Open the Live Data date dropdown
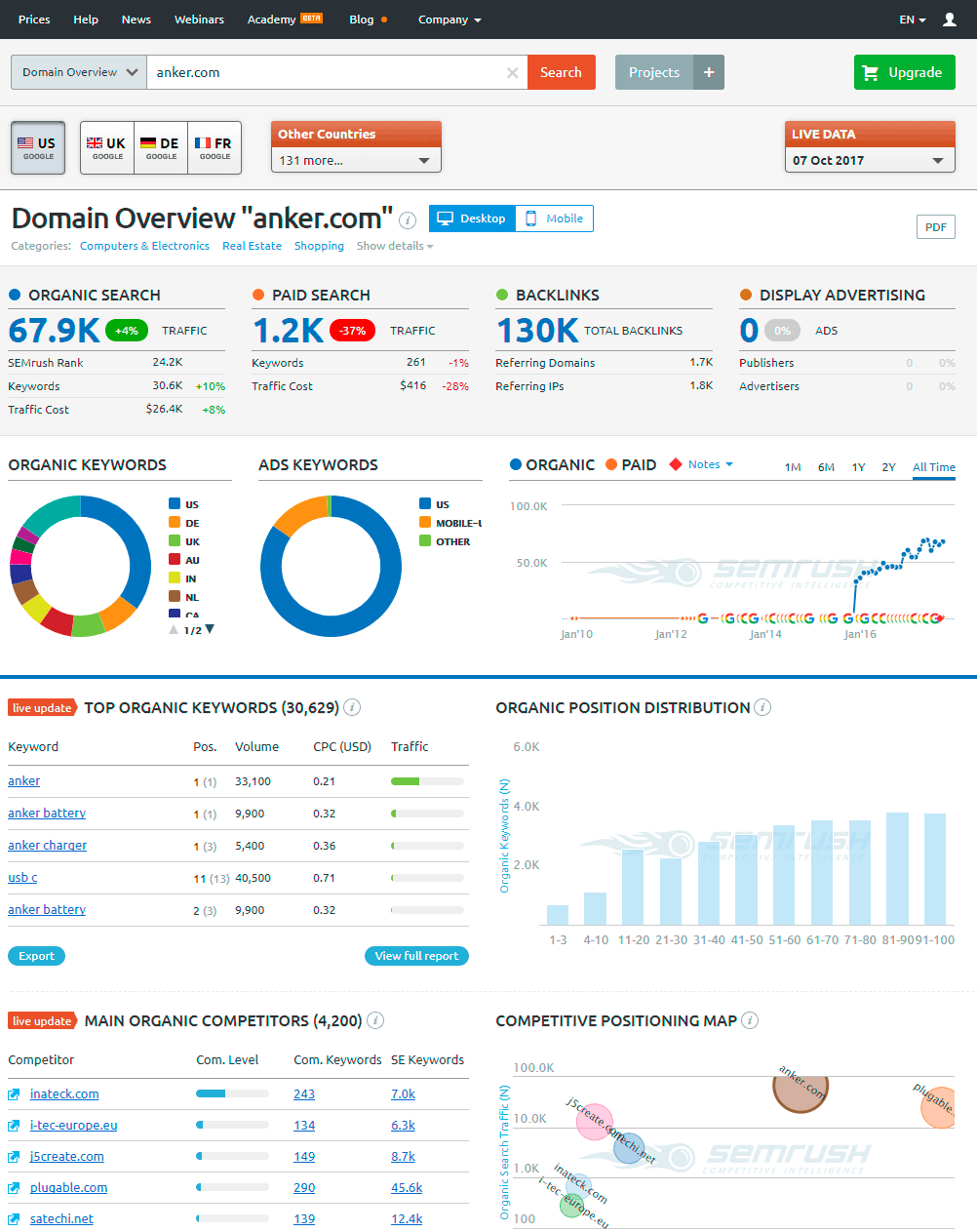977x1232 pixels. [869, 161]
